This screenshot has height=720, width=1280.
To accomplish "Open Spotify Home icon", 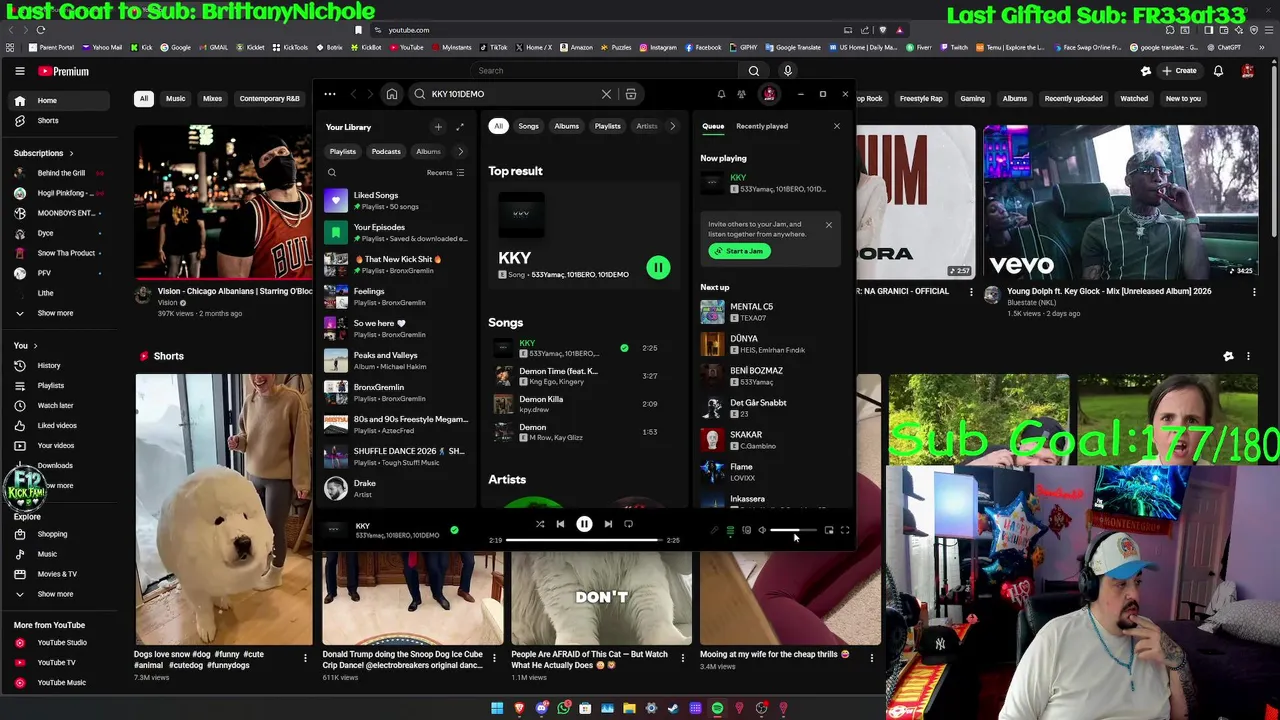I will click(x=392, y=94).
